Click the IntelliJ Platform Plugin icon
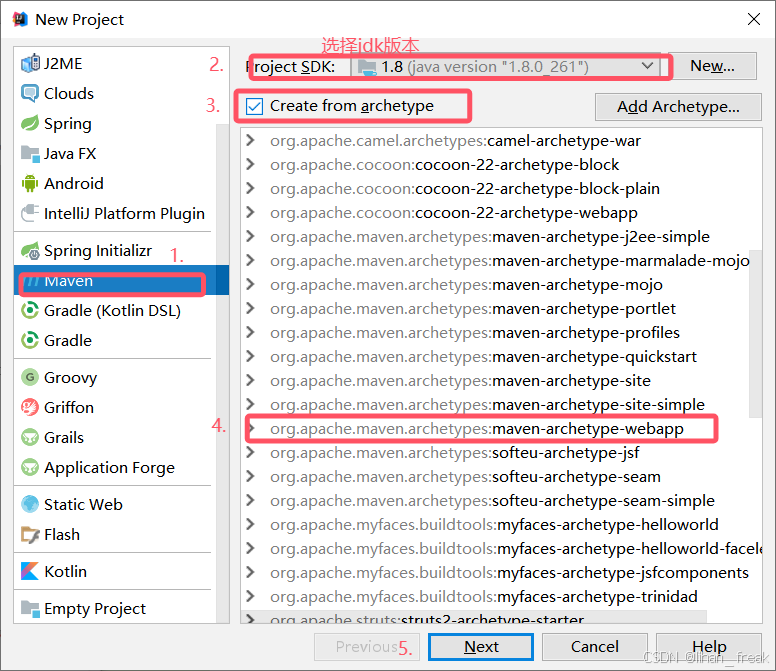The image size is (776, 671). click(30, 213)
